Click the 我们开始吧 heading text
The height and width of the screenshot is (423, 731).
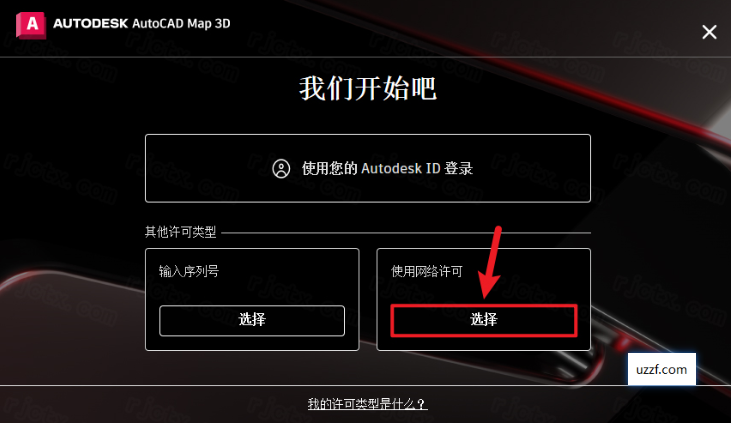[x=368, y=89]
